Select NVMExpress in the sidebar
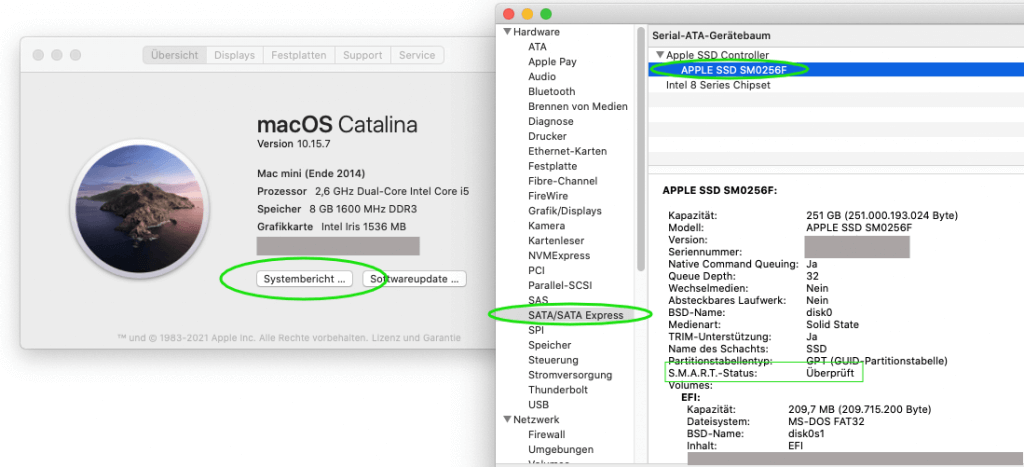Screen dimensions: 1024x467 [x=559, y=255]
